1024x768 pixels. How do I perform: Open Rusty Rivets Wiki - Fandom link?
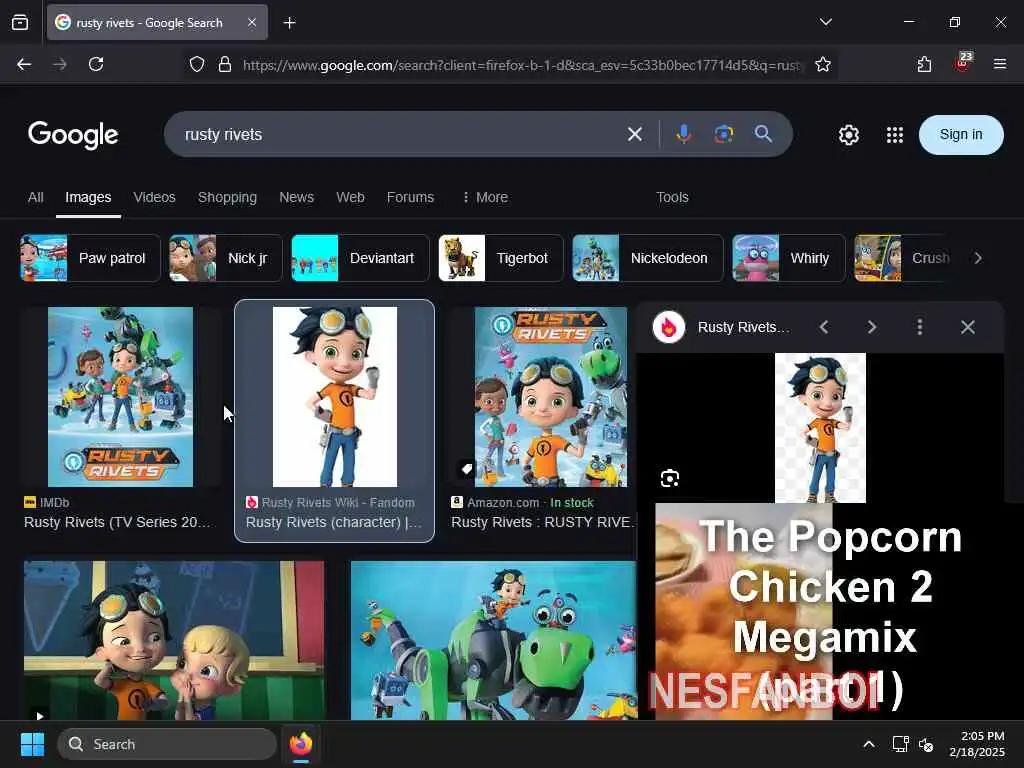point(338,502)
